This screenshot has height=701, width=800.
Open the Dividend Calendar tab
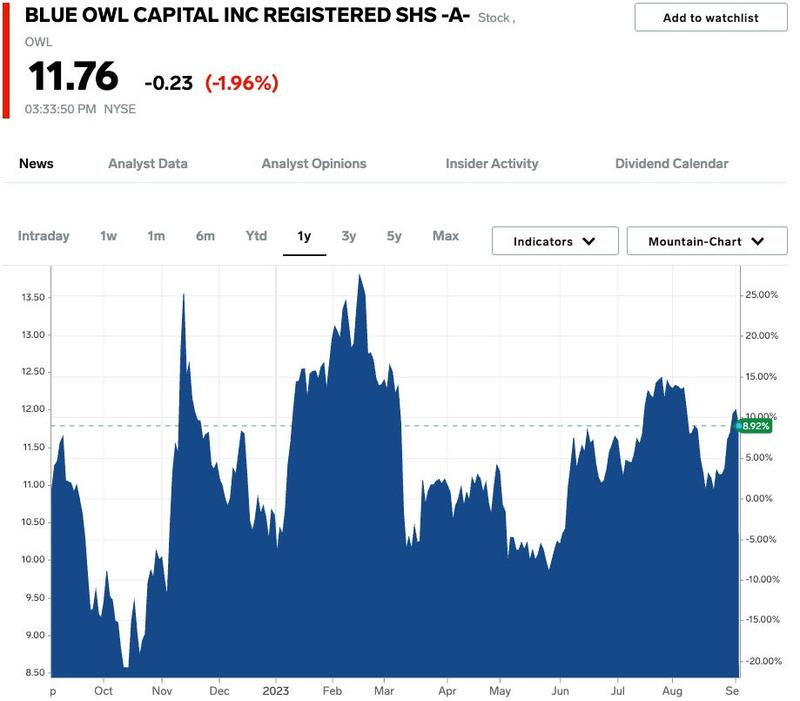pyautogui.click(x=671, y=164)
